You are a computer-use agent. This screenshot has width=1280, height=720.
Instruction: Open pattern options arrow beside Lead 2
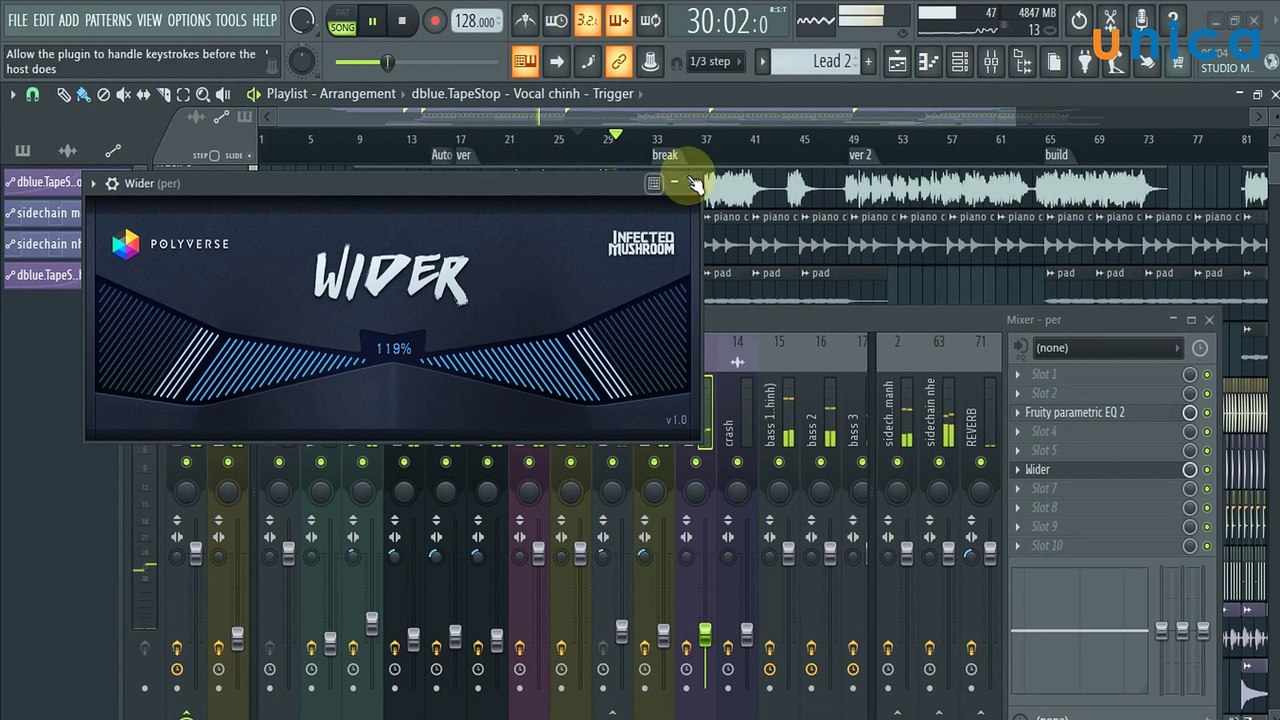coord(762,62)
